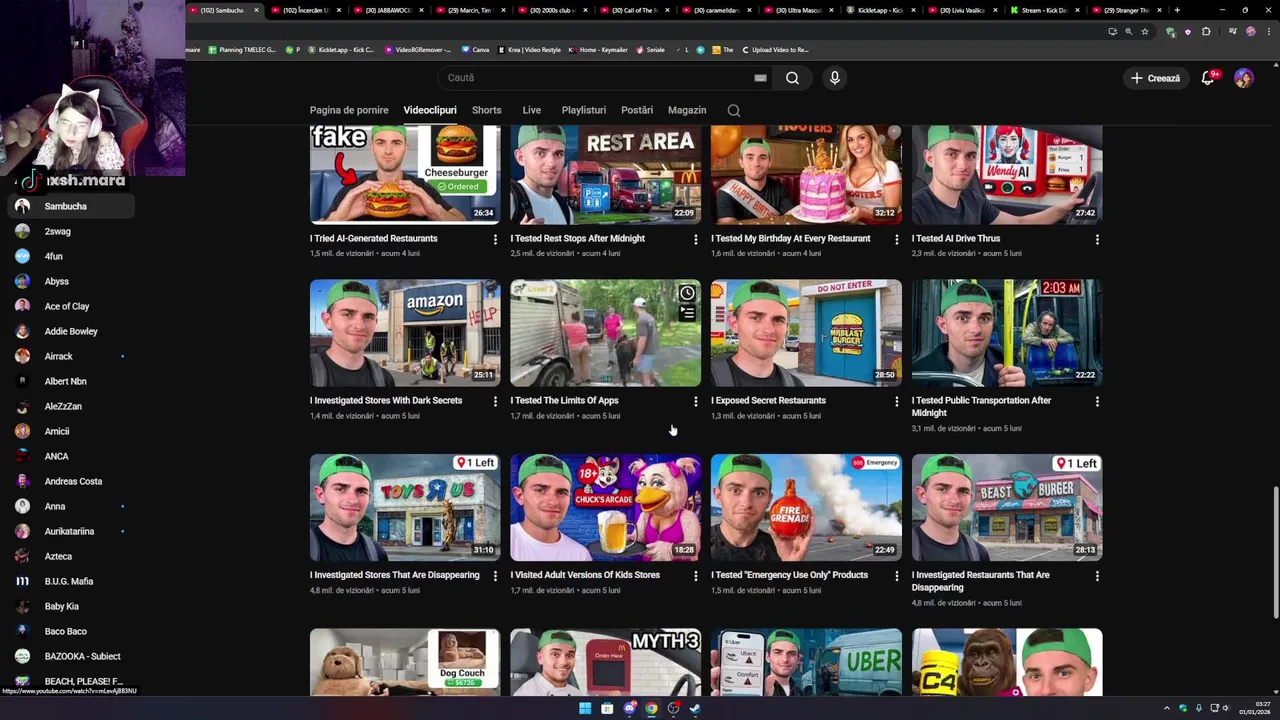Open options for 'I Investigated Stores With Dark Secrets'
Image resolution: width=1280 pixels, height=720 pixels.
(495, 401)
